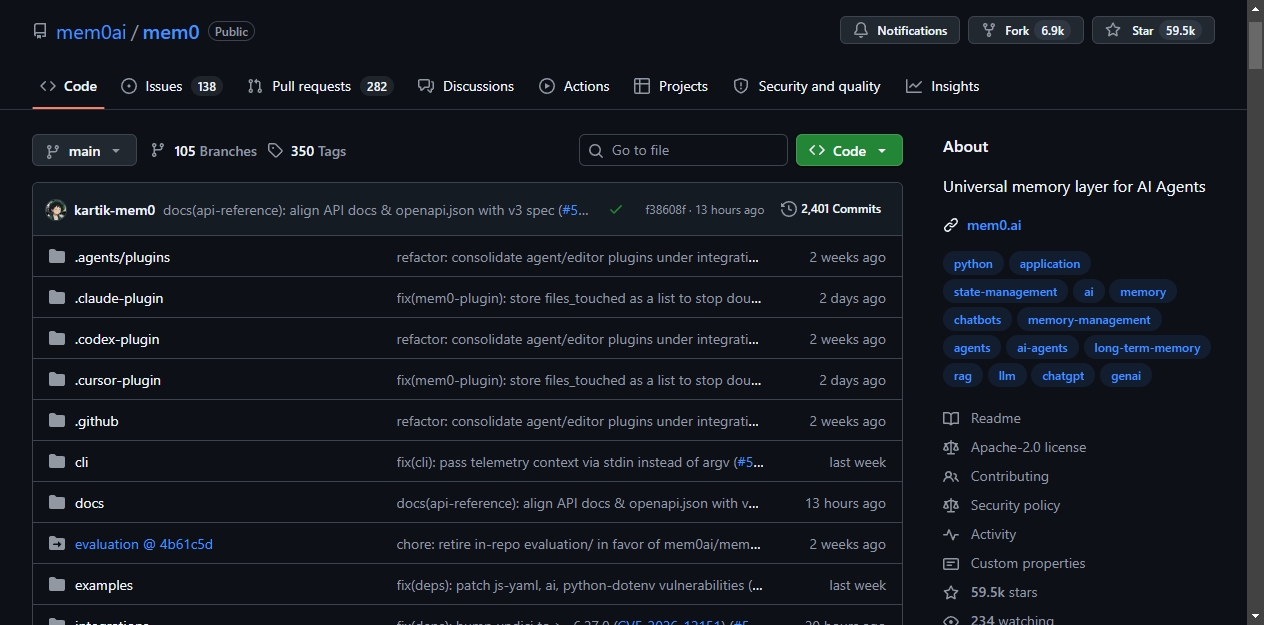Open the Readme sidebar link

982,418
